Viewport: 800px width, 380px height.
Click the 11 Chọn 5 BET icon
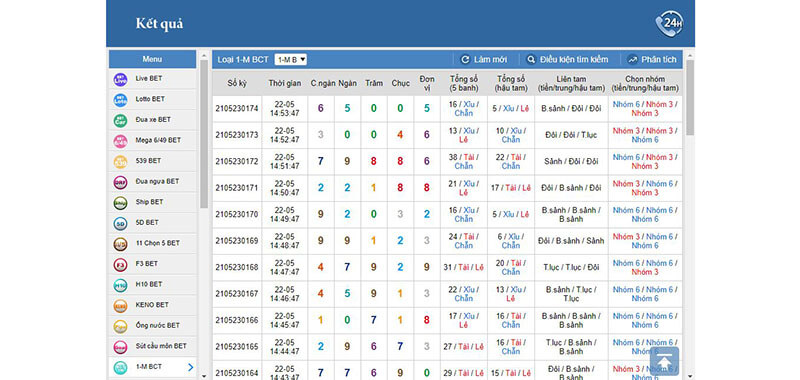[x=120, y=244]
